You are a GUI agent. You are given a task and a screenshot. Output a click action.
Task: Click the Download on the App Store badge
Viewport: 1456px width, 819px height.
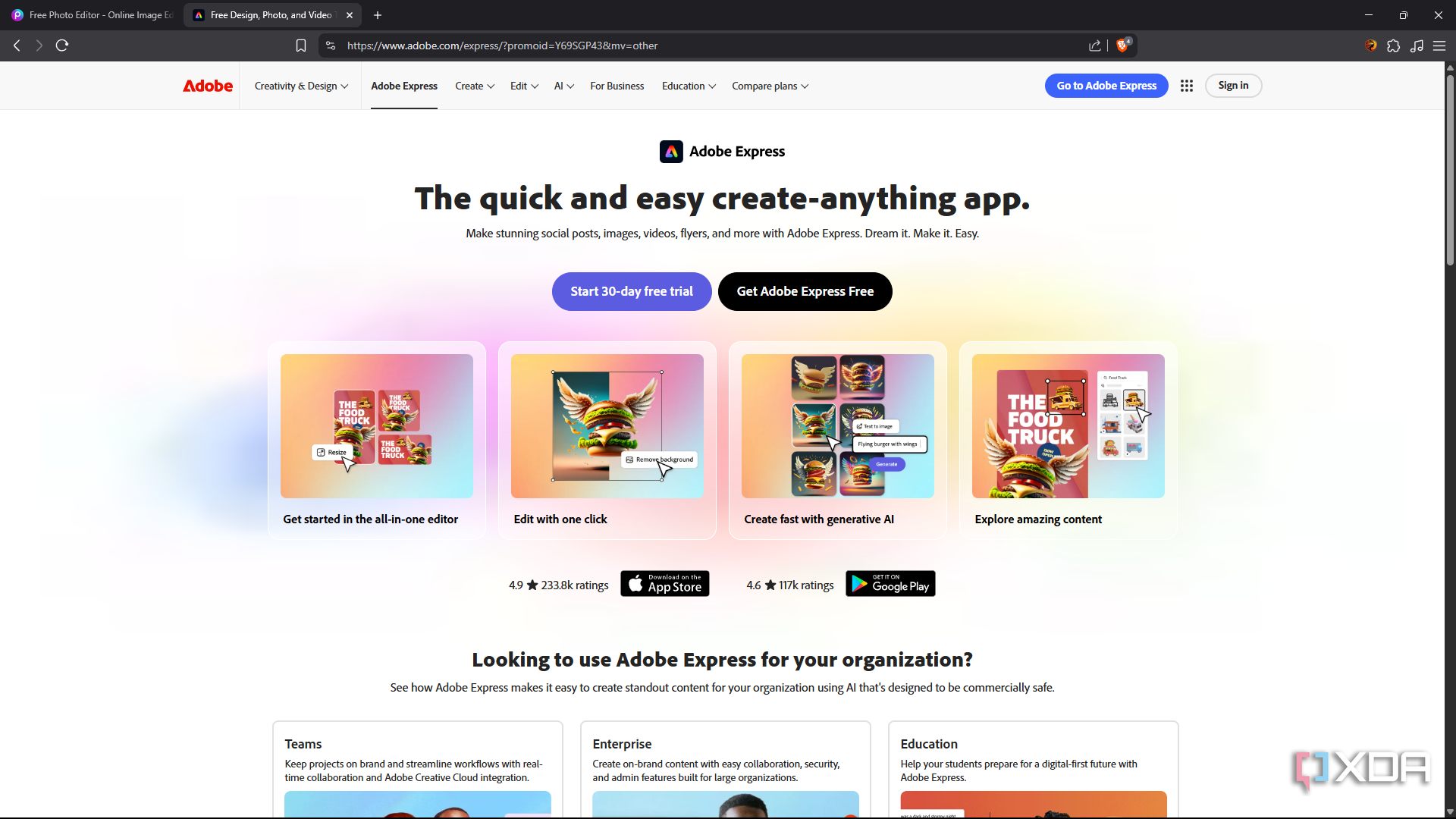tap(665, 584)
